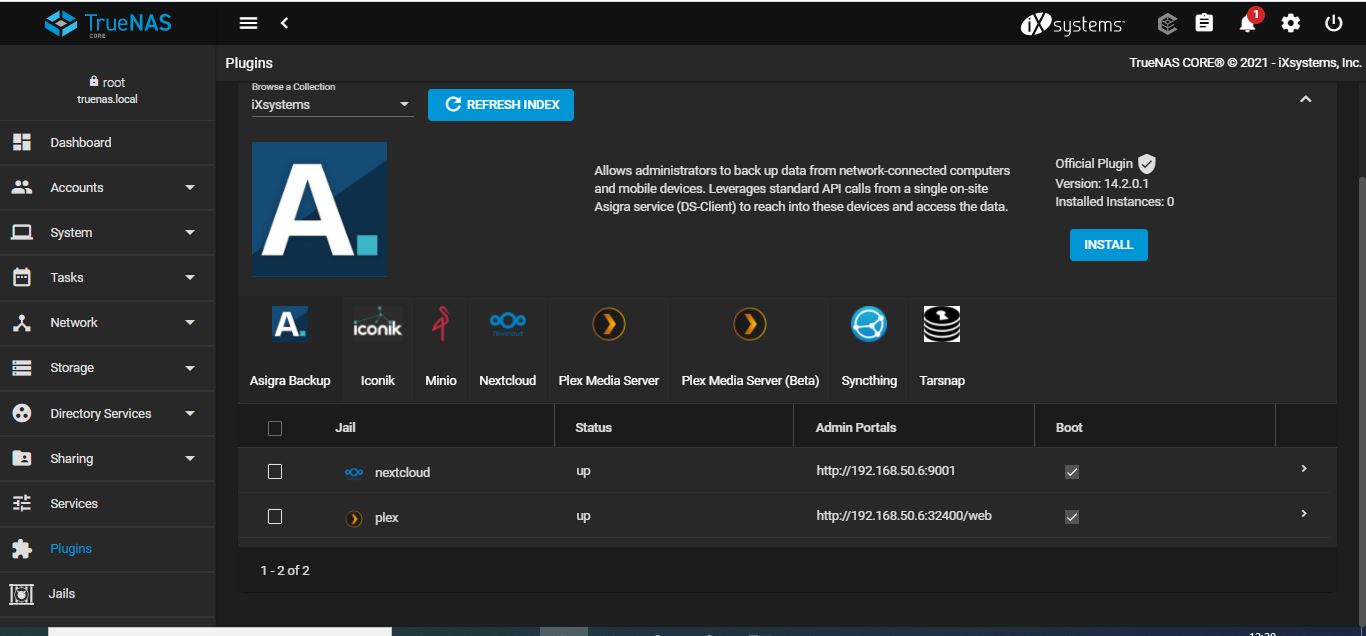Click the Refresh Index button
1366x636 pixels.
point(501,104)
